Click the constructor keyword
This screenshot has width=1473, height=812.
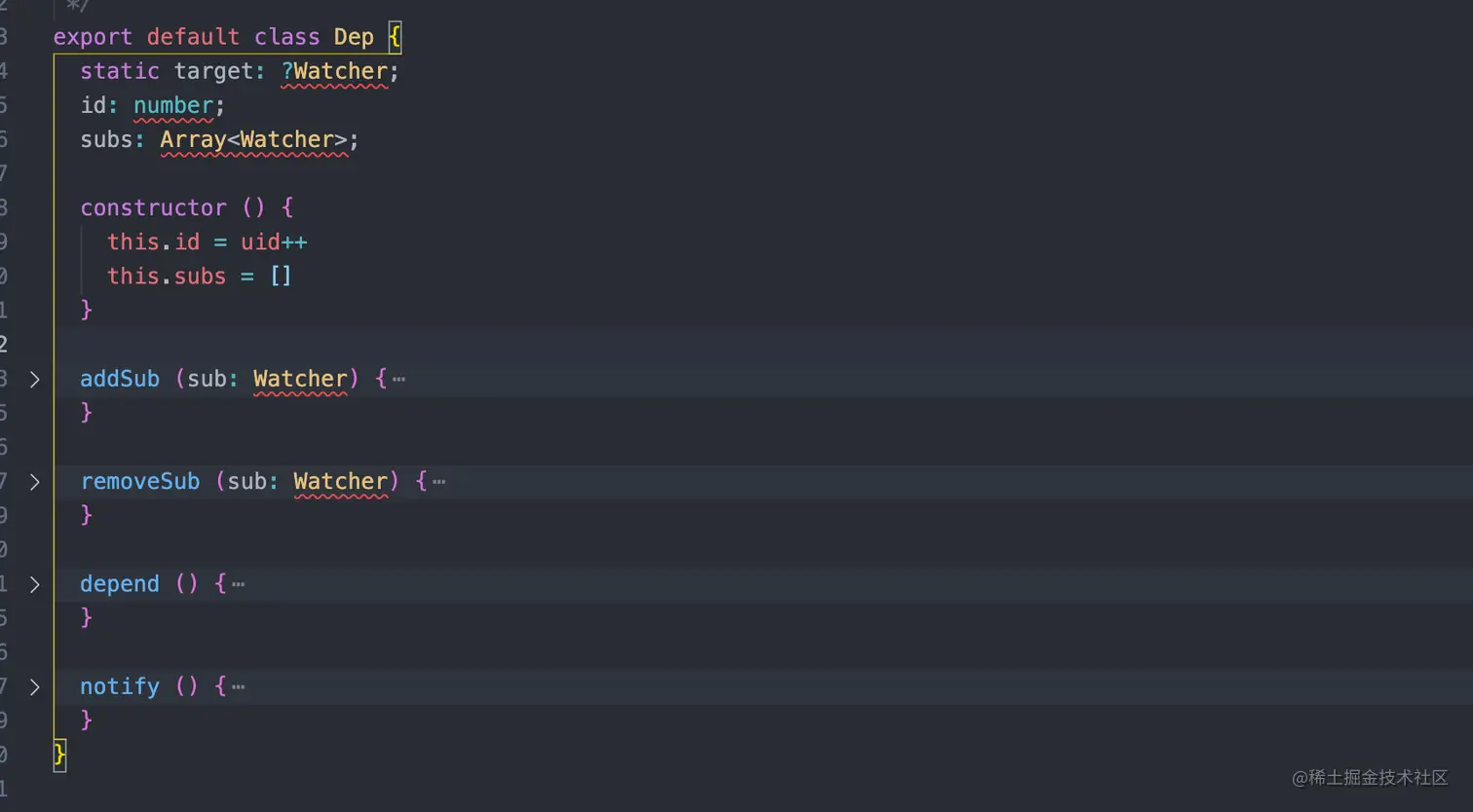point(153,207)
